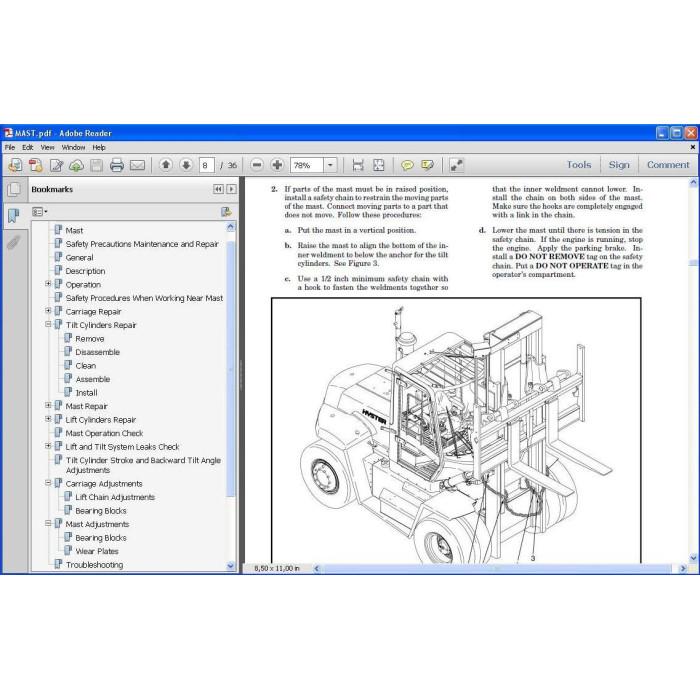Image resolution: width=700 pixels, height=700 pixels.
Task: Open the Mast Operation Check bookmark
Action: pyautogui.click(x=104, y=433)
